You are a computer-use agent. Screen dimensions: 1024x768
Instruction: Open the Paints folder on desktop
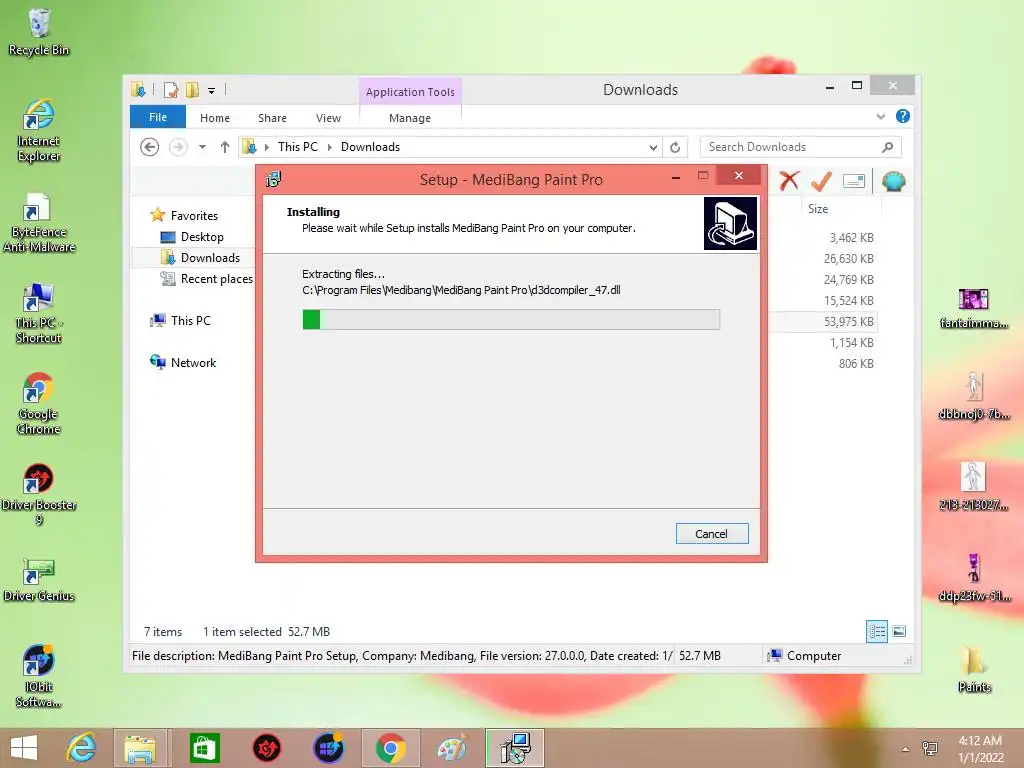click(x=974, y=668)
